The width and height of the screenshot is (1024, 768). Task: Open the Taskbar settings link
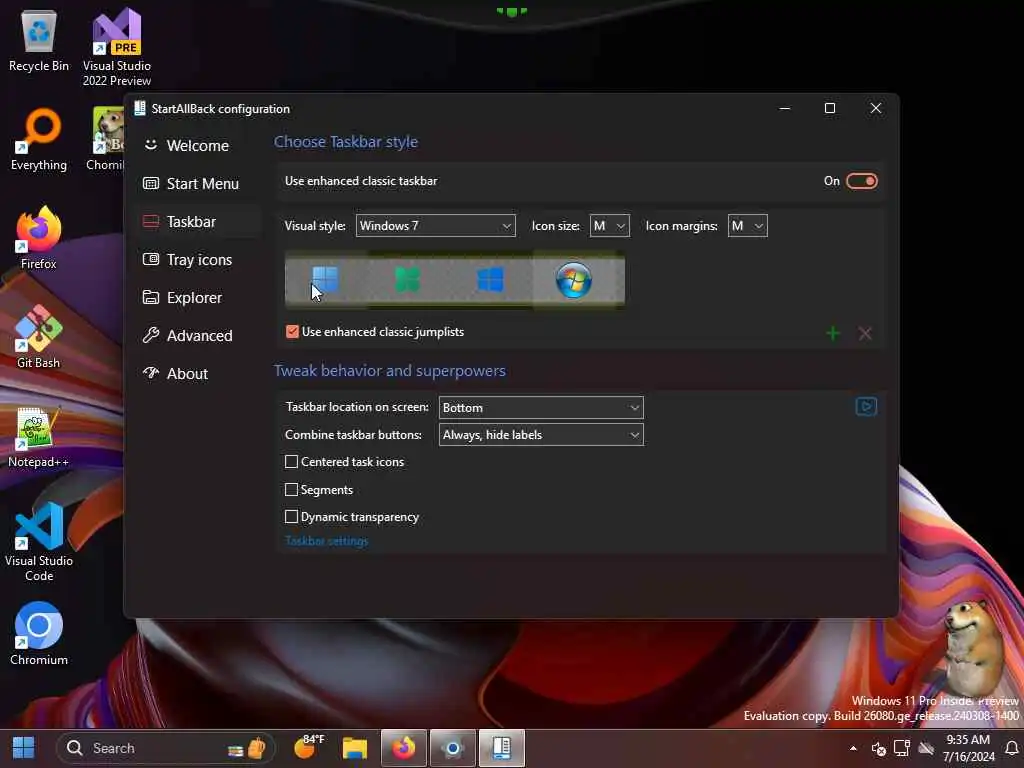pos(327,541)
